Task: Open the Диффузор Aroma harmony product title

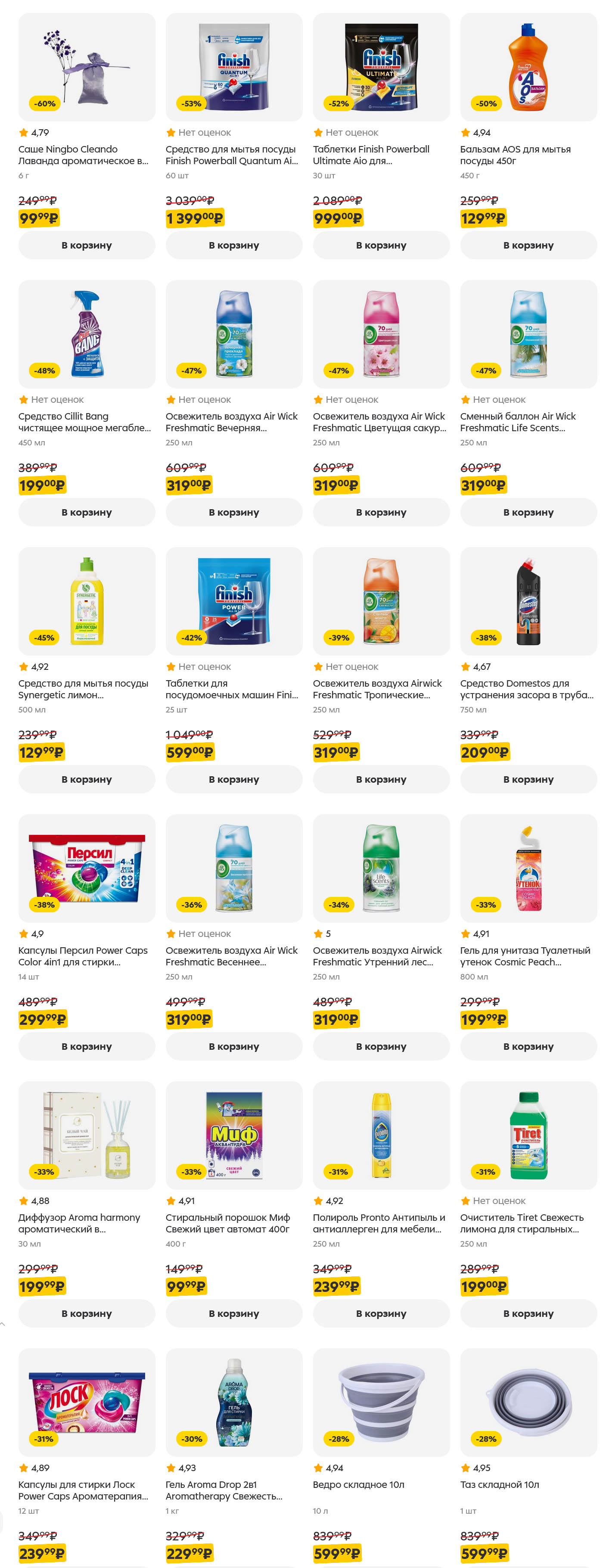Action: point(79,1223)
